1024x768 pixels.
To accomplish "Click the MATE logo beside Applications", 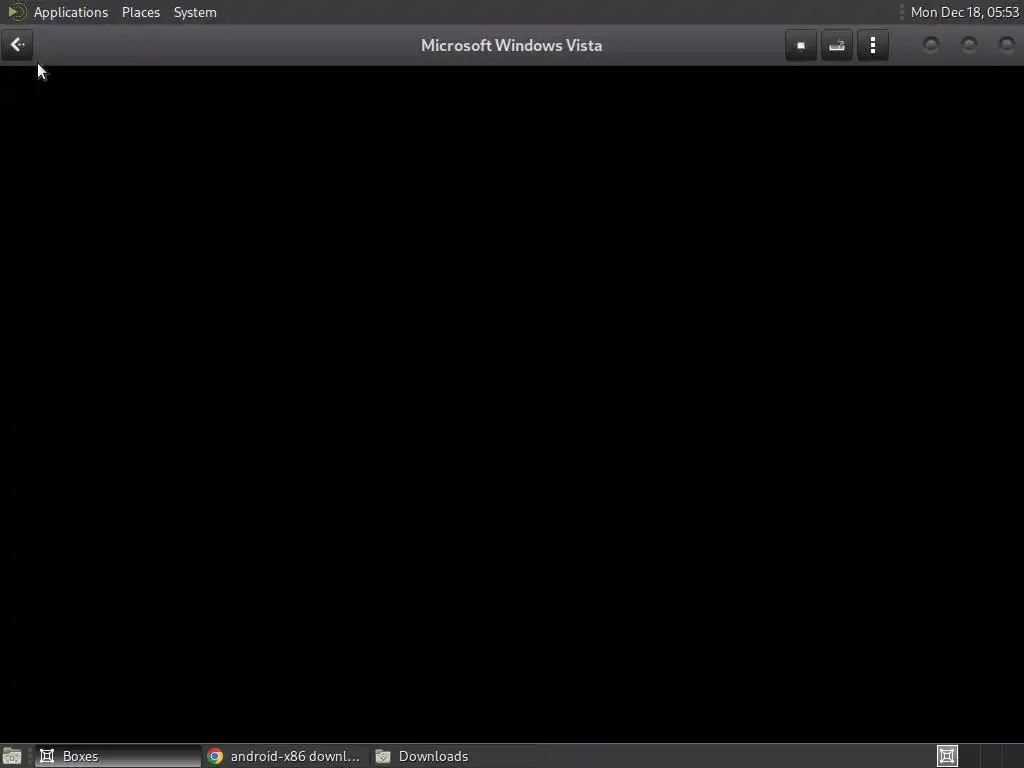I will (x=16, y=12).
